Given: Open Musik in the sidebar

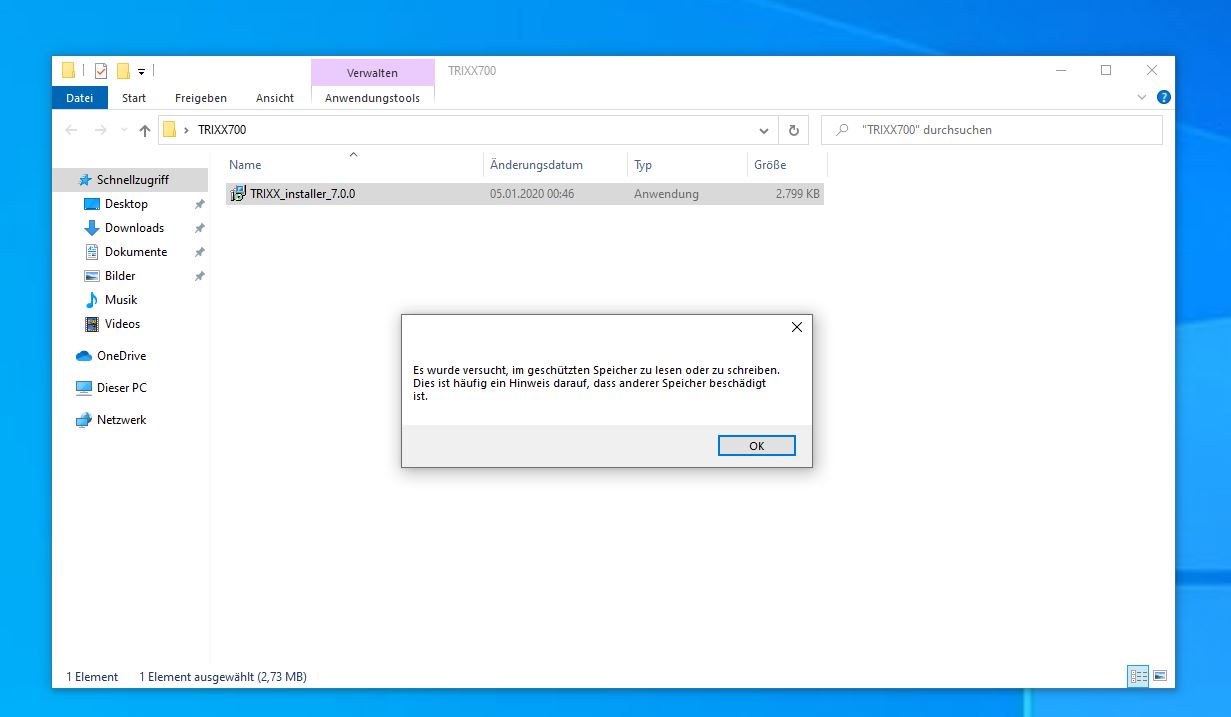Looking at the screenshot, I should point(120,300).
